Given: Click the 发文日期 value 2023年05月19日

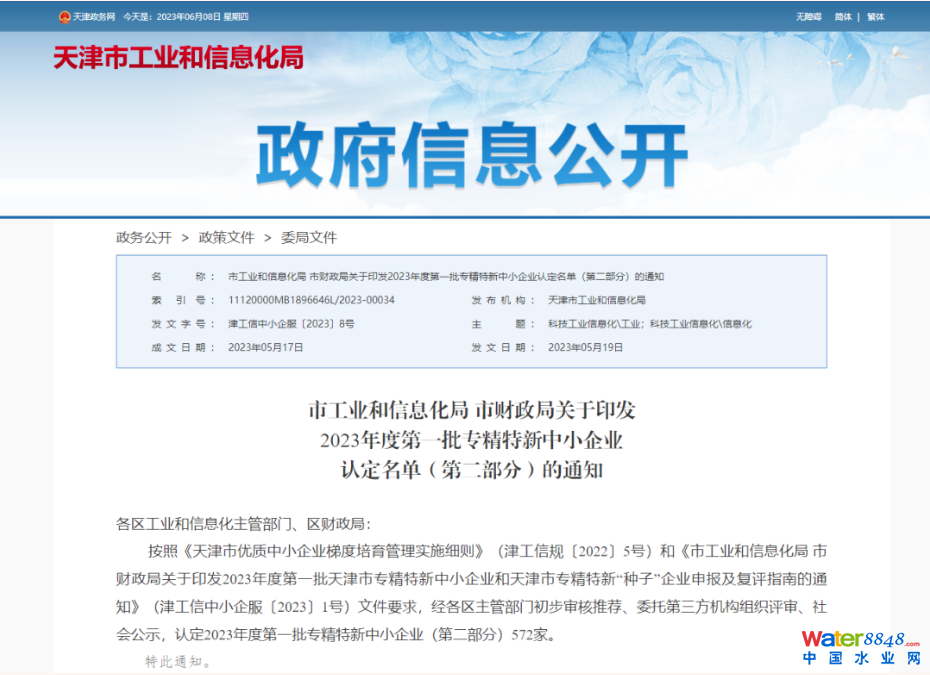Looking at the screenshot, I should (x=585, y=347).
